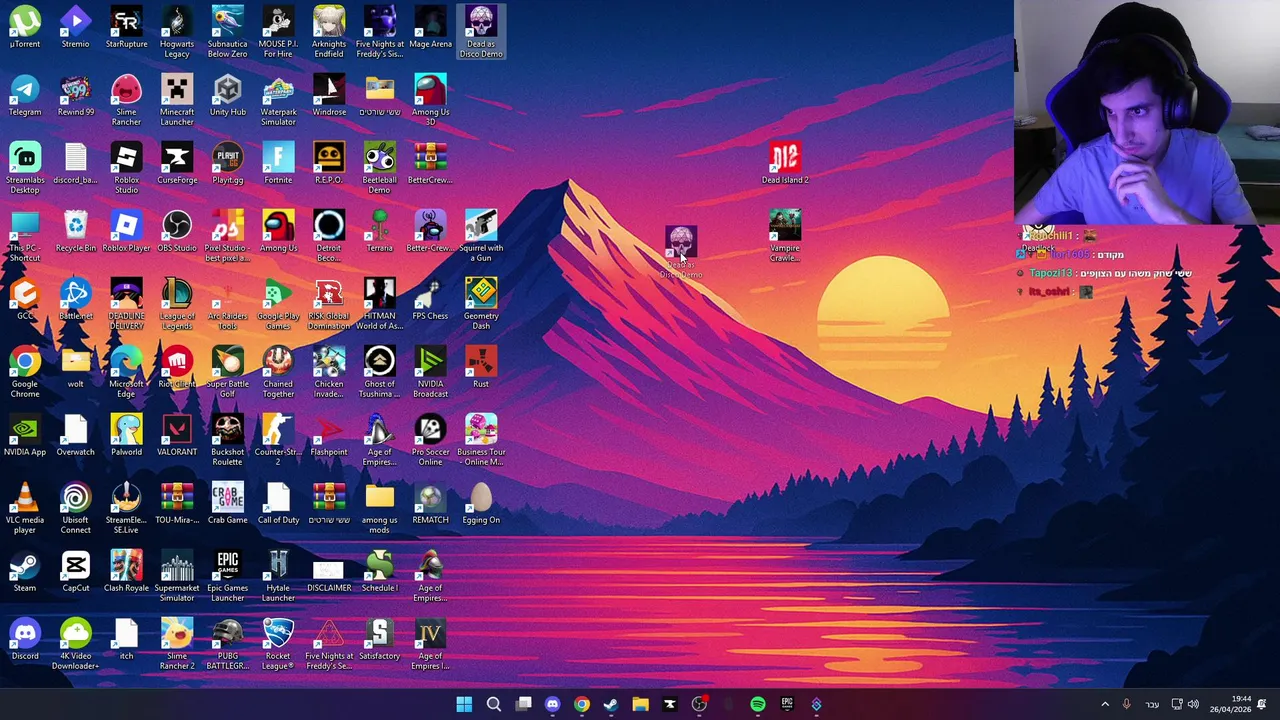
Task: Open the taskbar notification bell
Action: (1263, 704)
